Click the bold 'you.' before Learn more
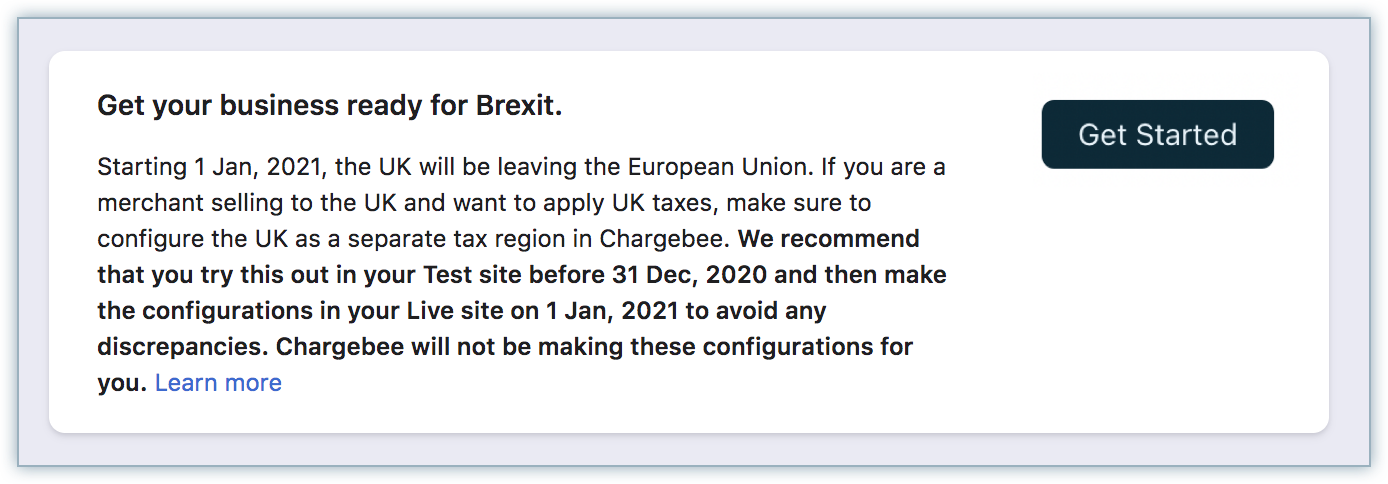The height and width of the screenshot is (484, 1388). [x=122, y=382]
